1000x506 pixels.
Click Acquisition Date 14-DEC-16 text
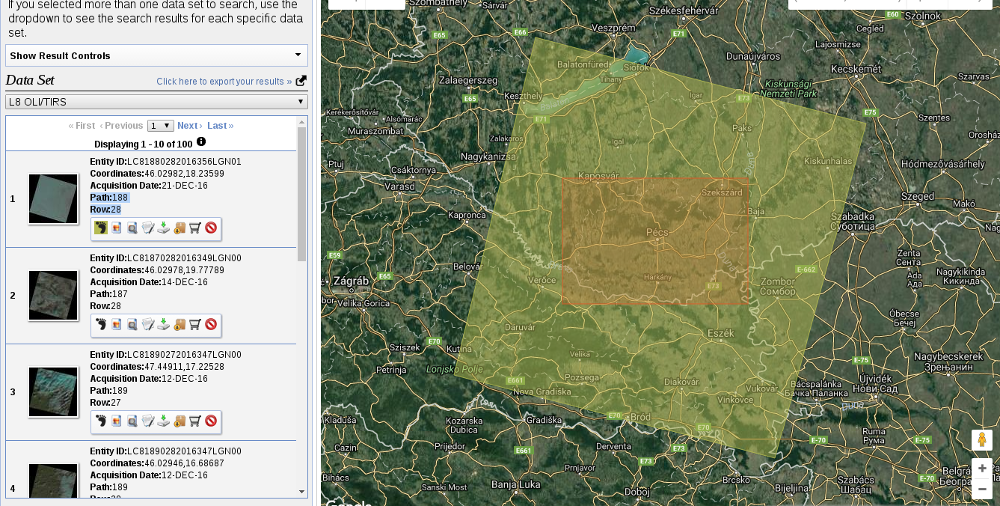pos(149,282)
